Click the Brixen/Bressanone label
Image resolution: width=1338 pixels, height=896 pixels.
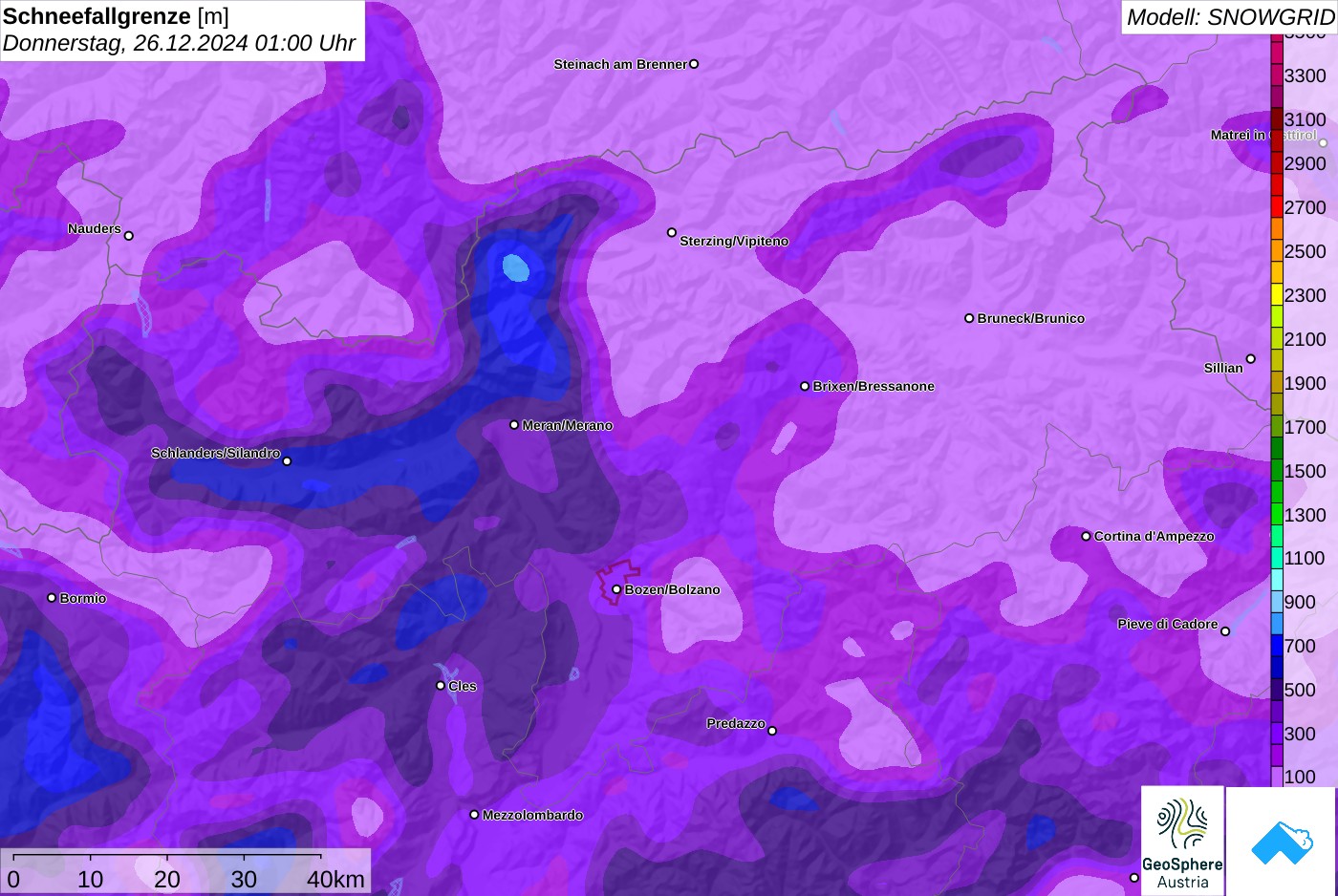(874, 386)
